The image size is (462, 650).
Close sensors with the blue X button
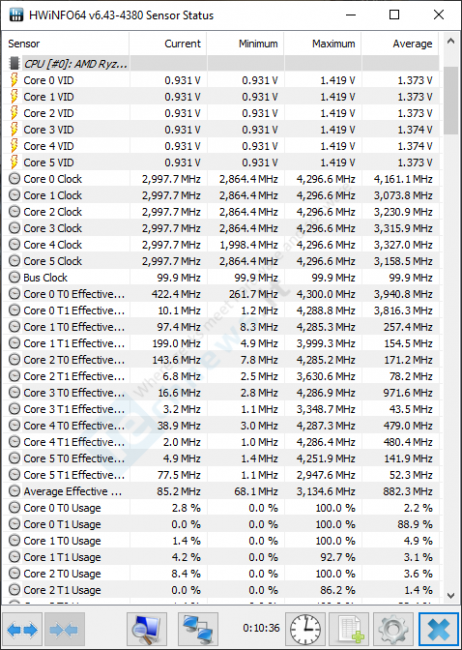[x=439, y=630]
